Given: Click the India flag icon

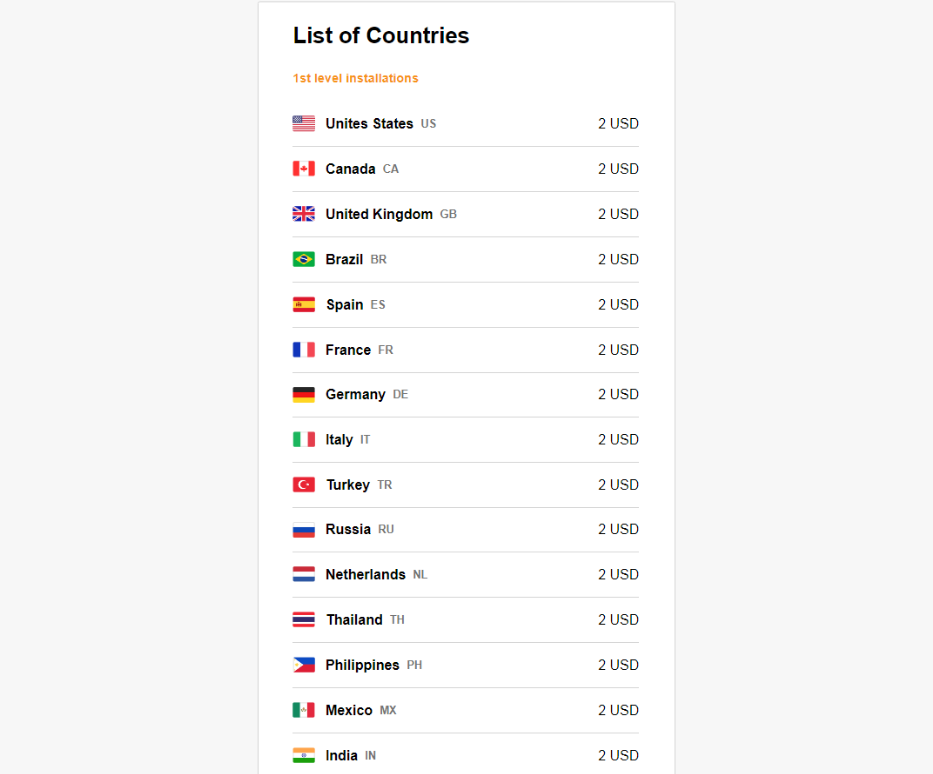Looking at the screenshot, I should 303,755.
